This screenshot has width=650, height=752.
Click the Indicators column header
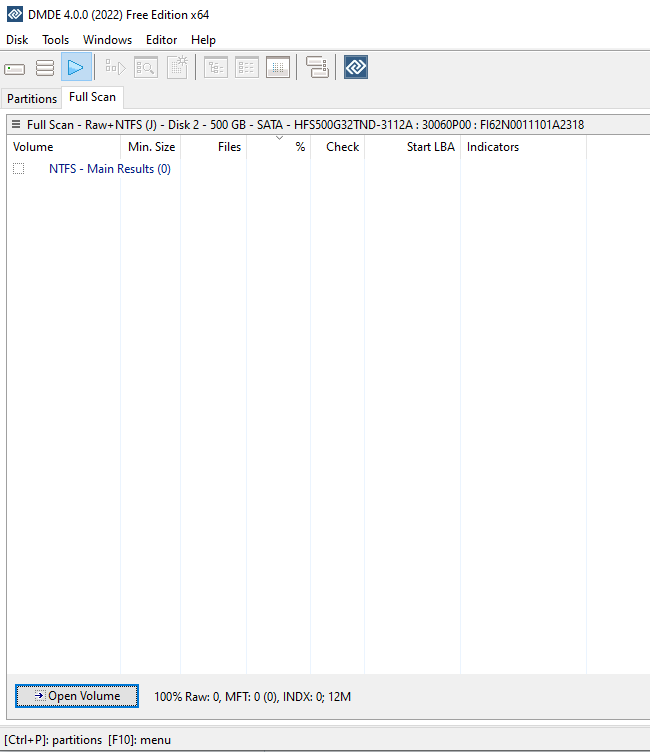(523, 147)
